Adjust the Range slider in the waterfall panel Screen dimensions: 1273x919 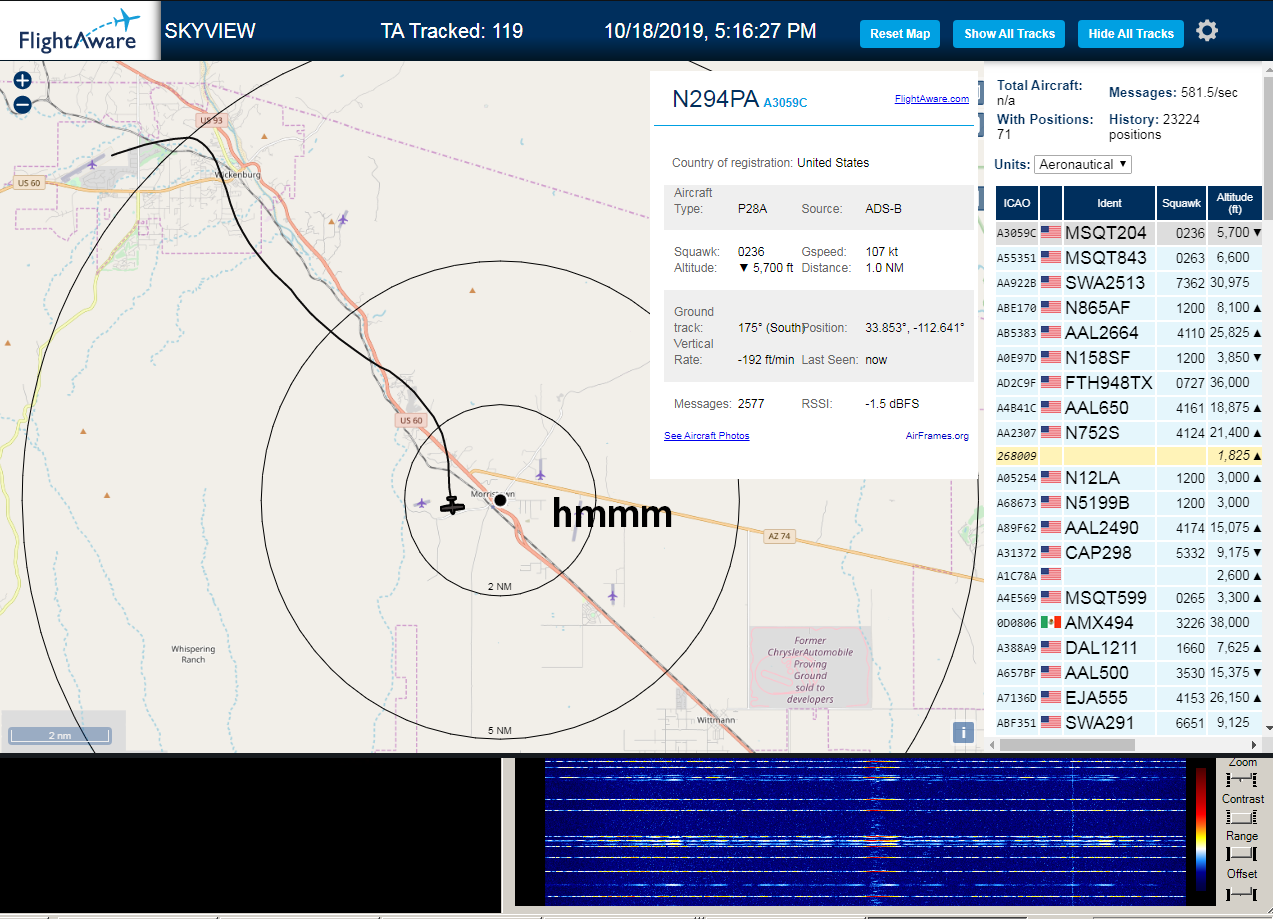tap(1241, 854)
